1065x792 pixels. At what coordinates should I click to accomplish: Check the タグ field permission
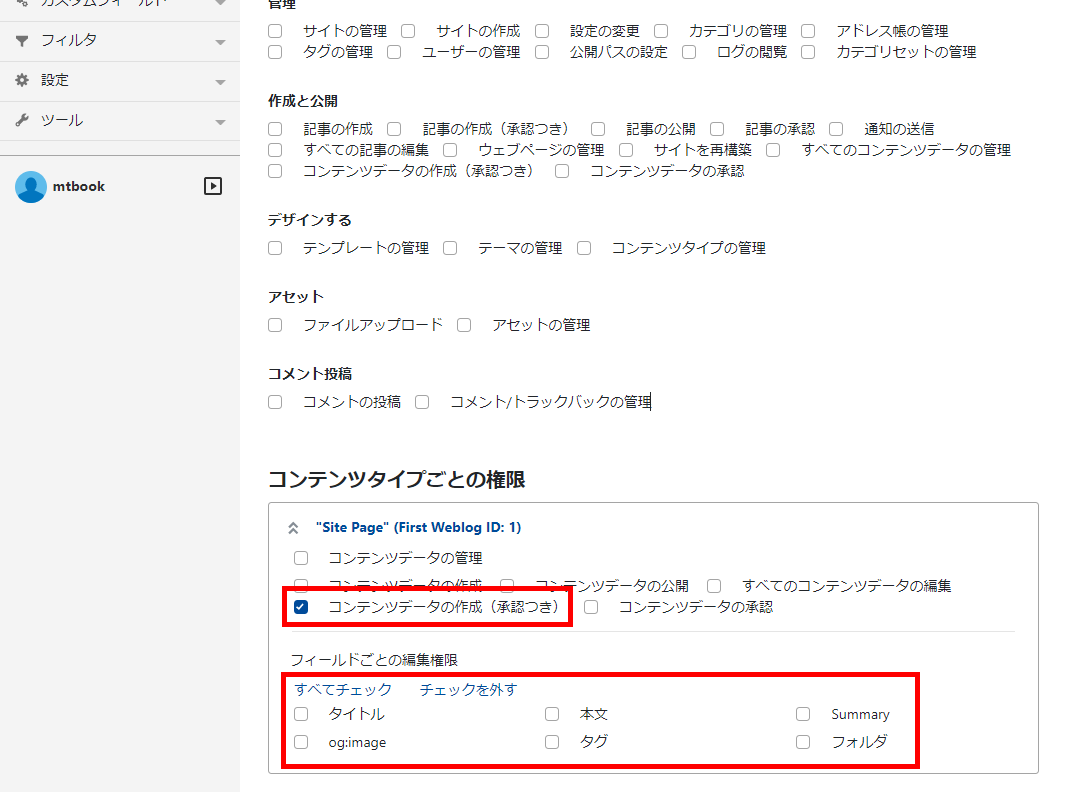(552, 742)
